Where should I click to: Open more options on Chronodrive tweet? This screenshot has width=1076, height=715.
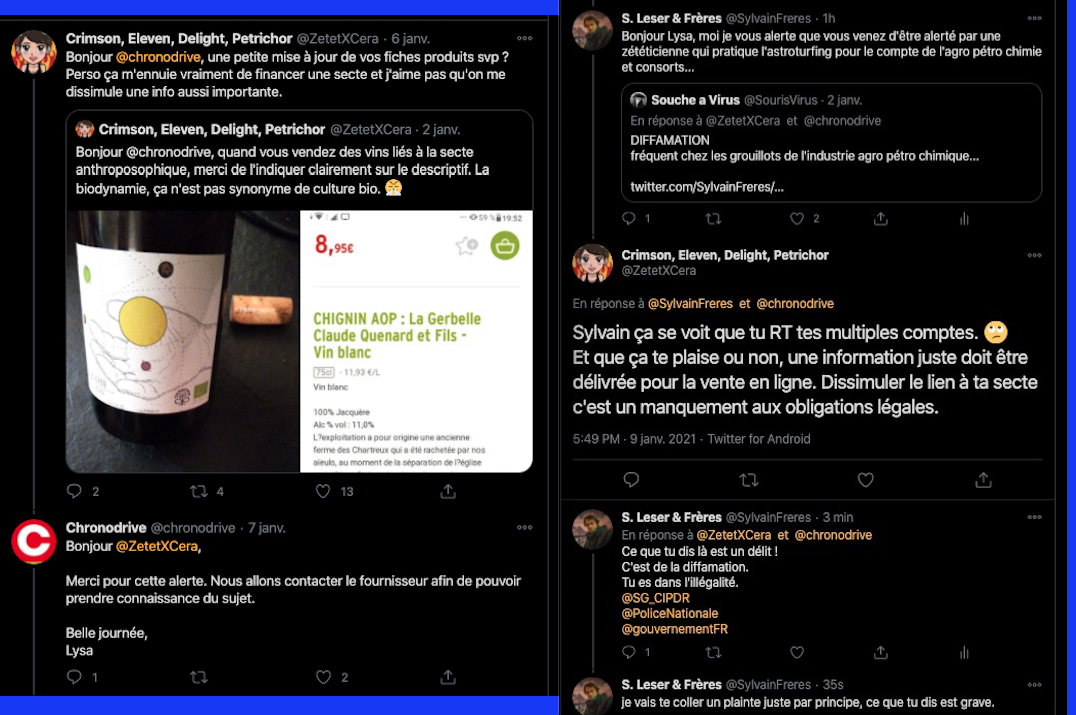pyautogui.click(x=524, y=528)
